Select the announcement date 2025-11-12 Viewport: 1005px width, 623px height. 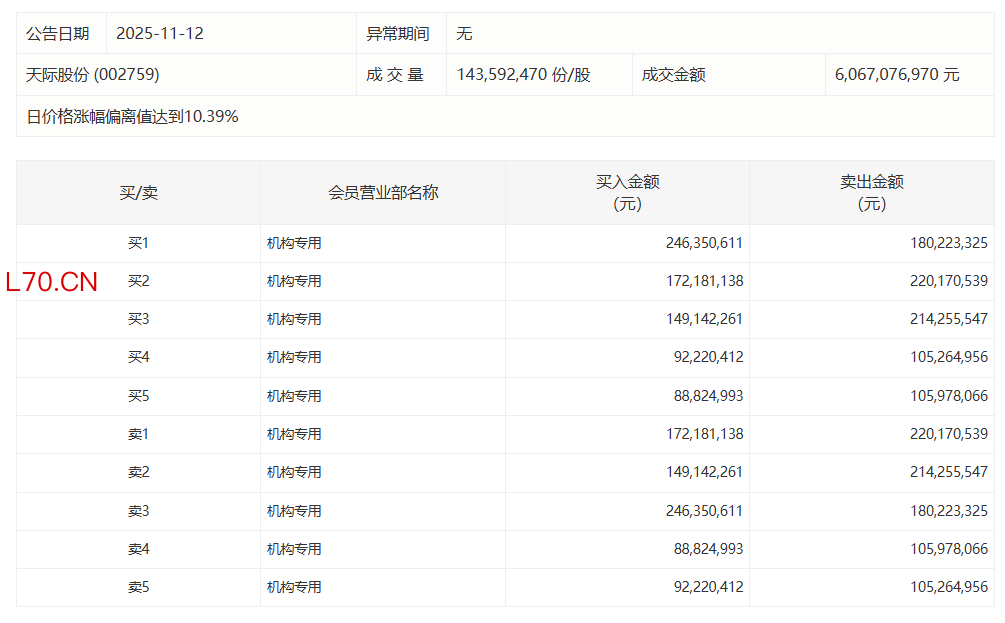[160, 33]
